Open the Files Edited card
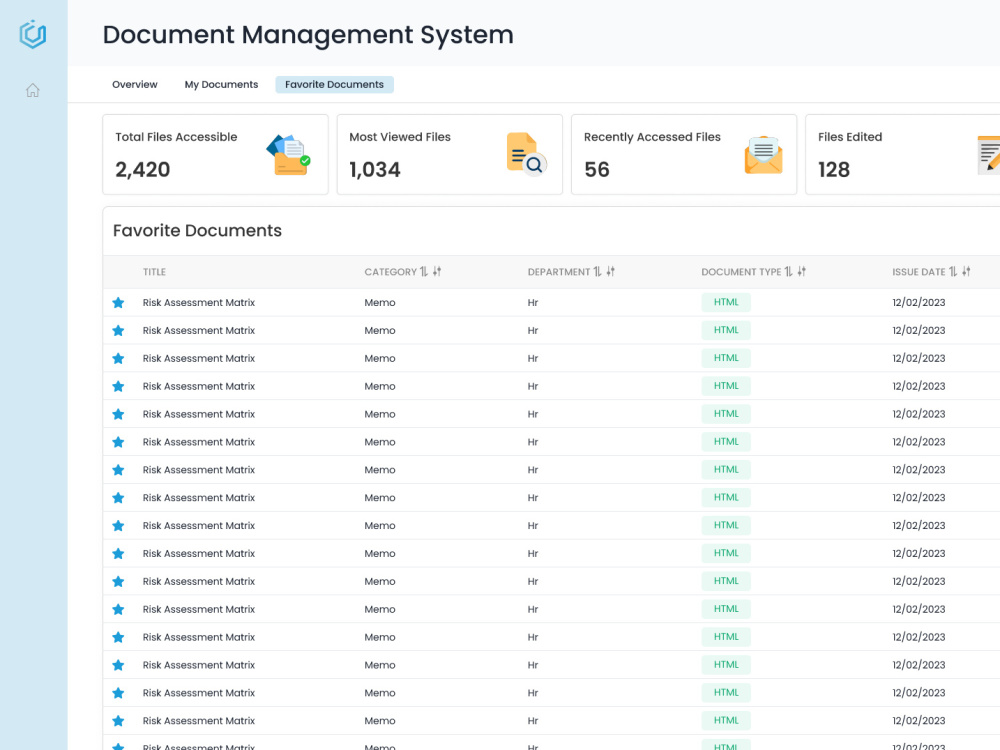This screenshot has height=750, width=1000. (x=902, y=154)
